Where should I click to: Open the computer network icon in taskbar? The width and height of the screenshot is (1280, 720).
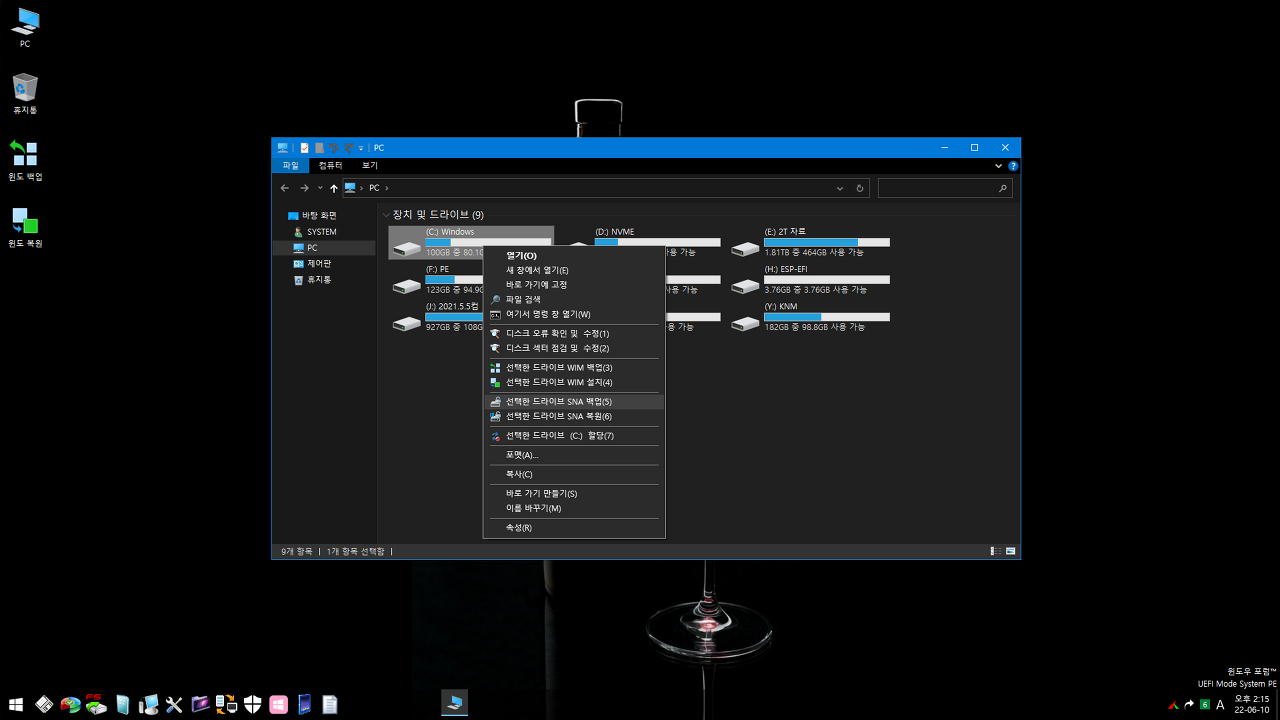(x=148, y=704)
